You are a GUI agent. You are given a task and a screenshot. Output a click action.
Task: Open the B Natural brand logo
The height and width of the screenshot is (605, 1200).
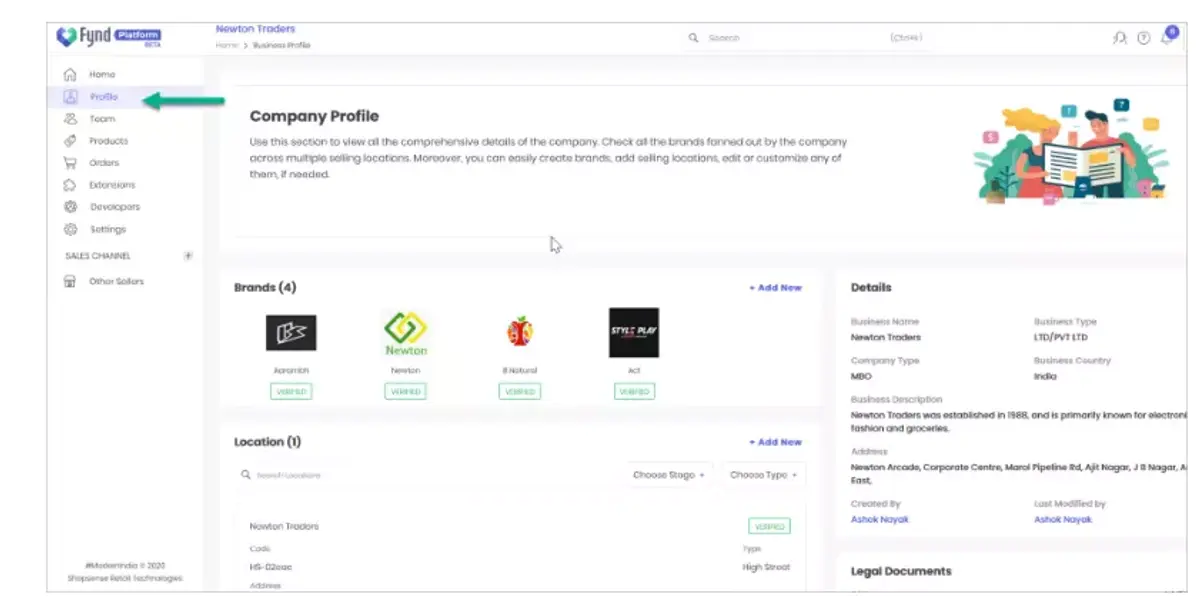pyautogui.click(x=520, y=331)
